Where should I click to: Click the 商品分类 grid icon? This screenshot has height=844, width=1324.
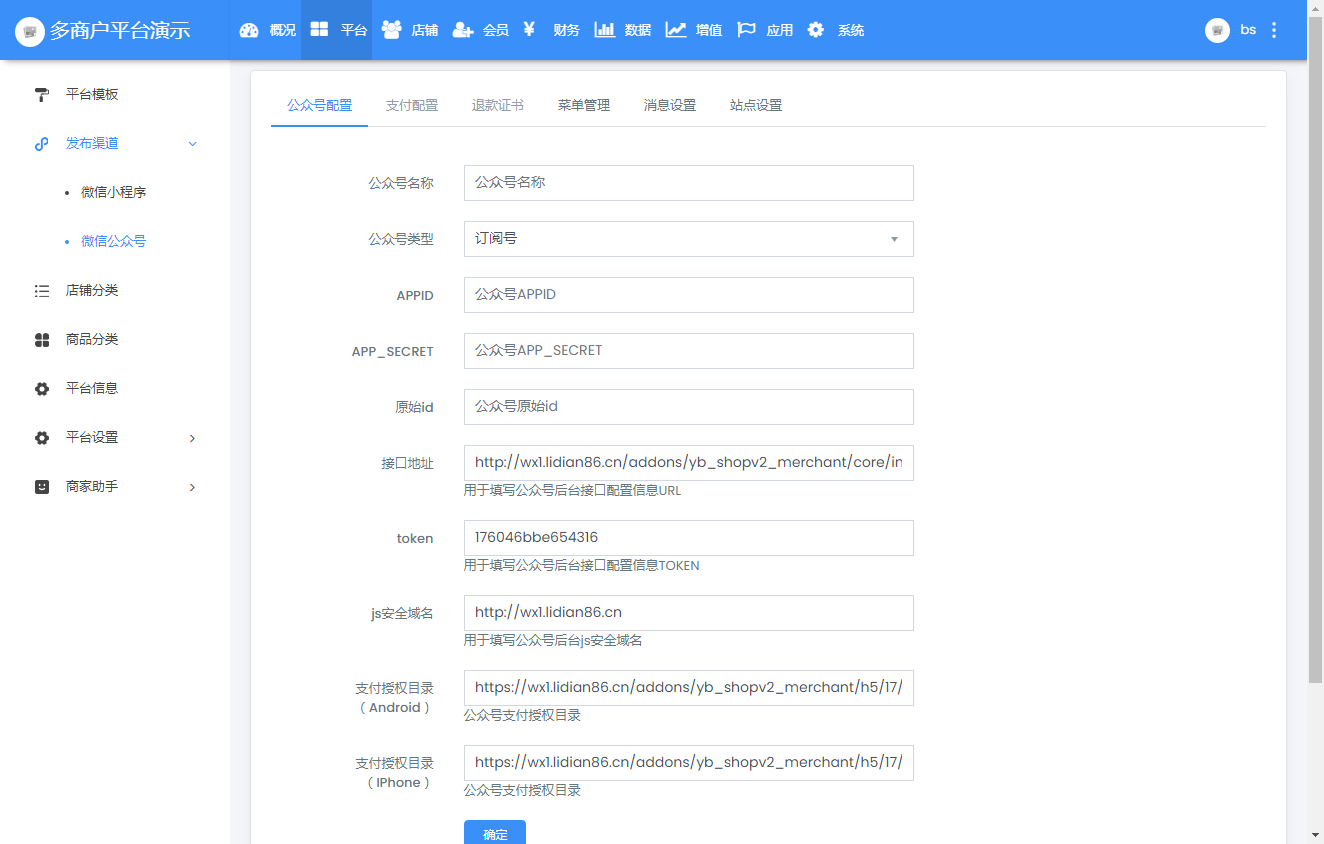pos(42,339)
